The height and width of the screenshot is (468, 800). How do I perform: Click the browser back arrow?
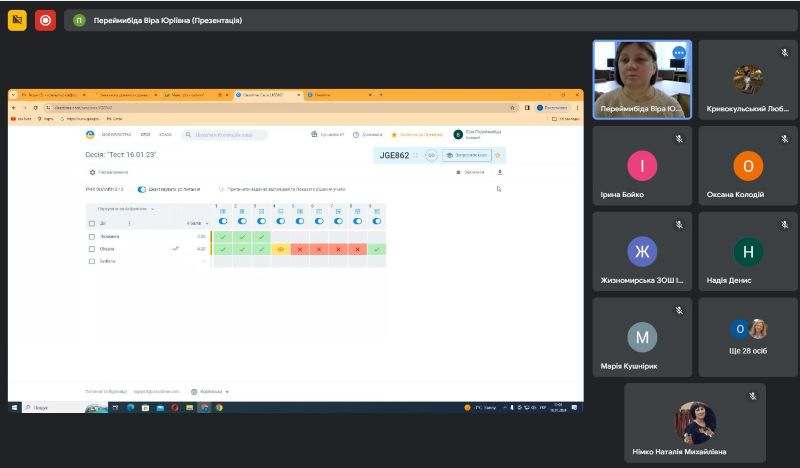click(x=14, y=108)
